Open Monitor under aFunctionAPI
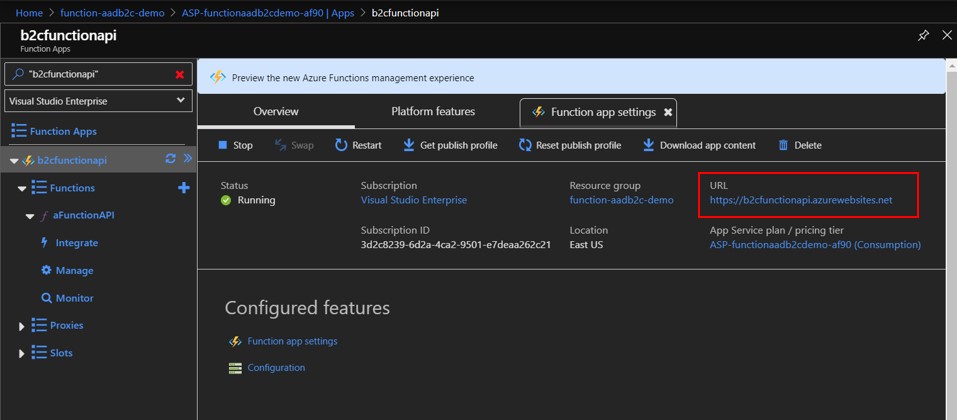This screenshot has width=957, height=420. (x=74, y=298)
